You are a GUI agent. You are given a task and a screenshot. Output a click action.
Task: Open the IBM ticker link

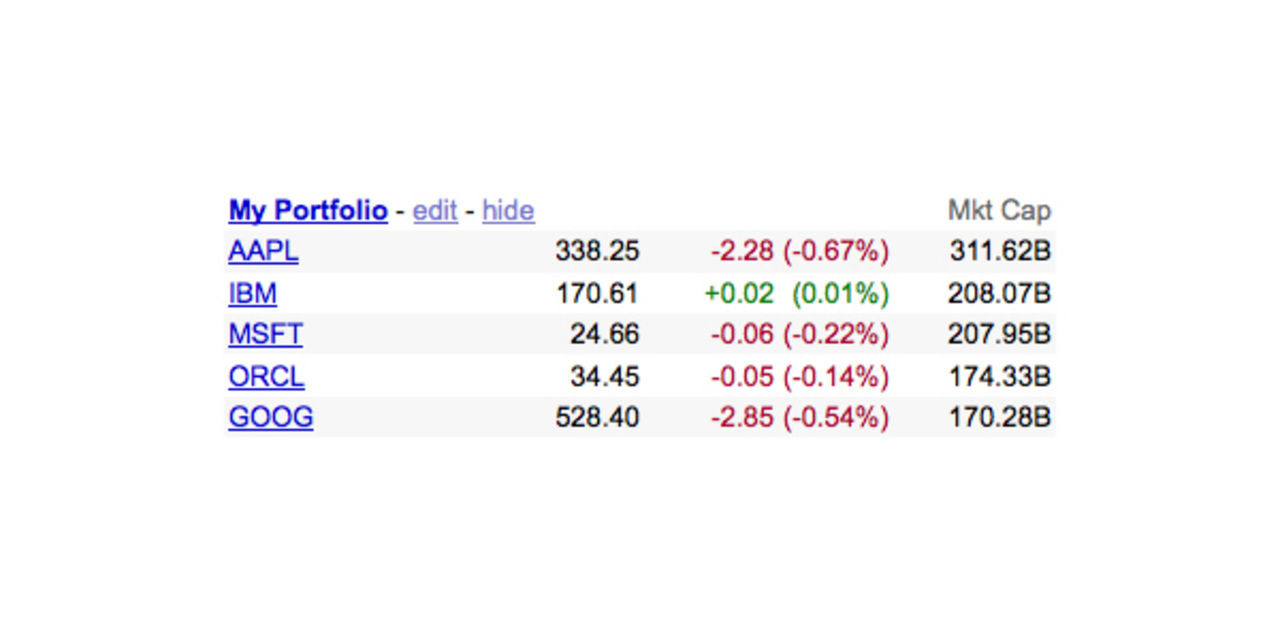point(252,294)
